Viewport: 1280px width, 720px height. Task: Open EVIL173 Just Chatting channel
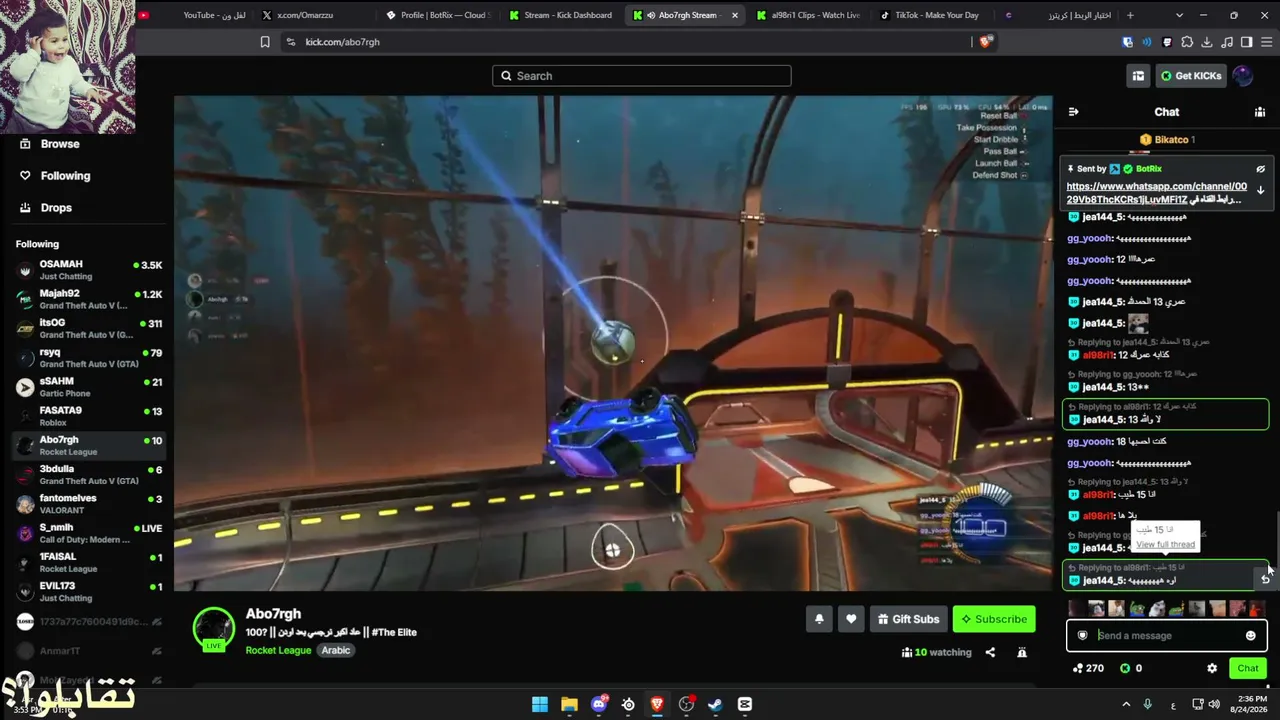[88, 591]
